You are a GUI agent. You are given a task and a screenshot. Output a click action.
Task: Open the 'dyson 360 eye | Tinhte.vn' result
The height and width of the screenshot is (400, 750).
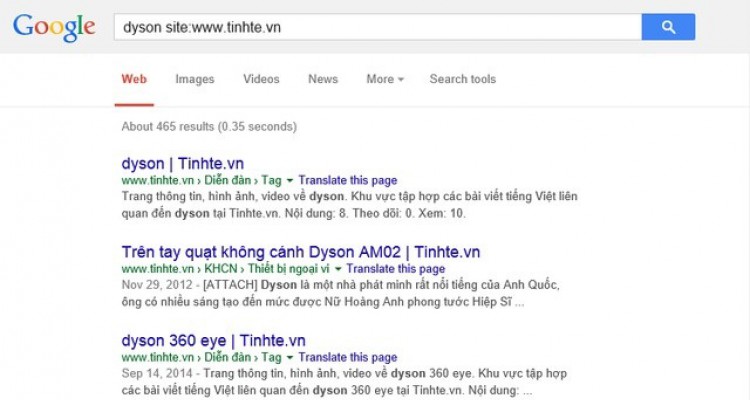coord(213,341)
